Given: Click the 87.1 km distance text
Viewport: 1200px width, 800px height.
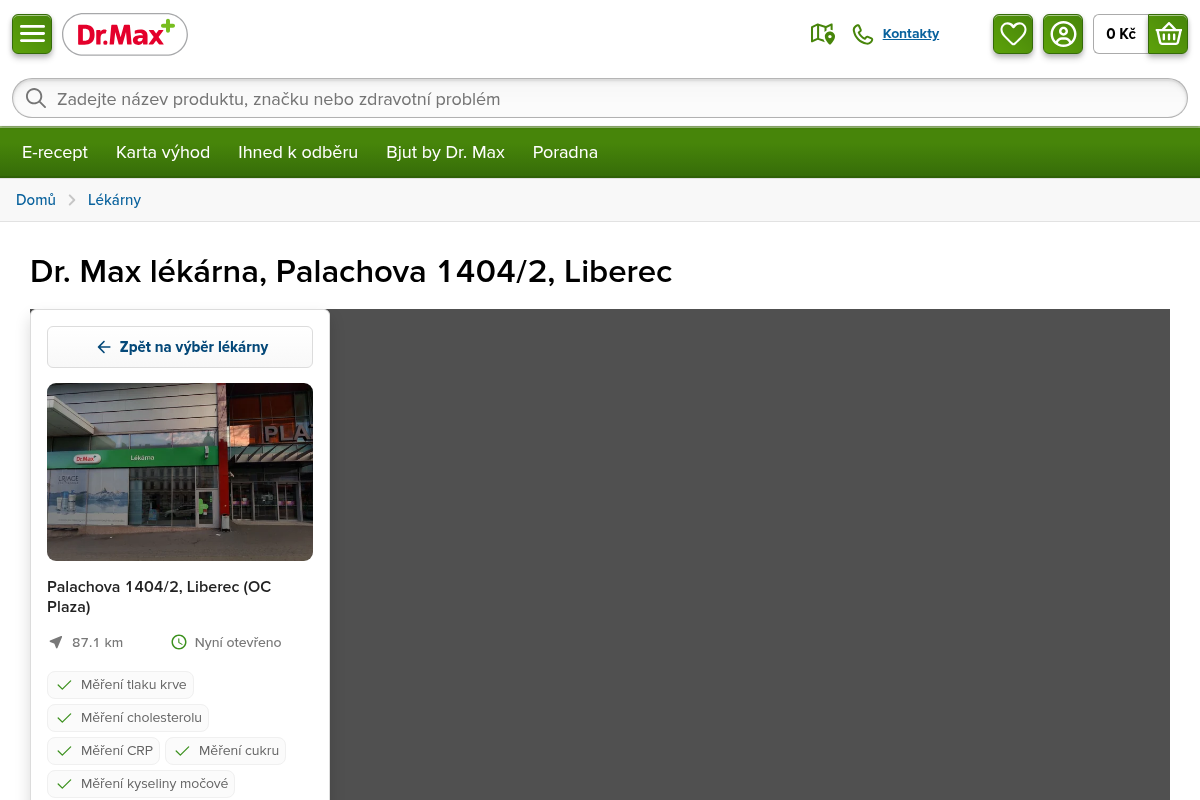Looking at the screenshot, I should pos(97,642).
